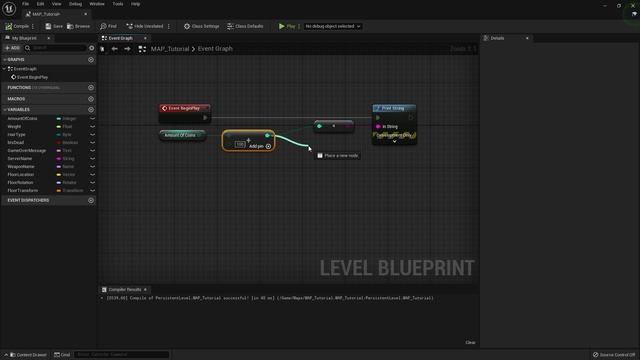Viewport: 640px width, 360px height.
Task: Click the Unreal Engine logo icon
Action: 9,8
